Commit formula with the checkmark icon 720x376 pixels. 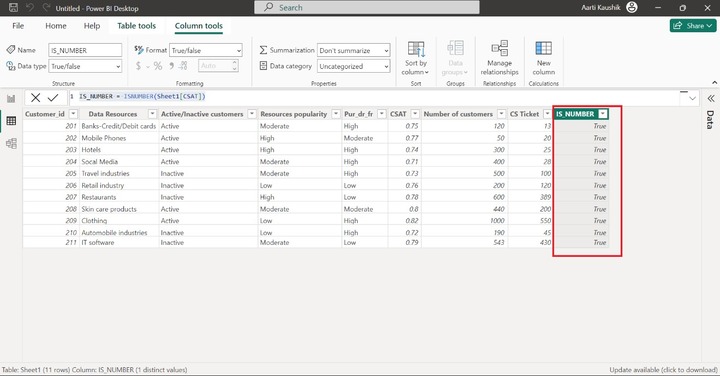click(x=53, y=97)
